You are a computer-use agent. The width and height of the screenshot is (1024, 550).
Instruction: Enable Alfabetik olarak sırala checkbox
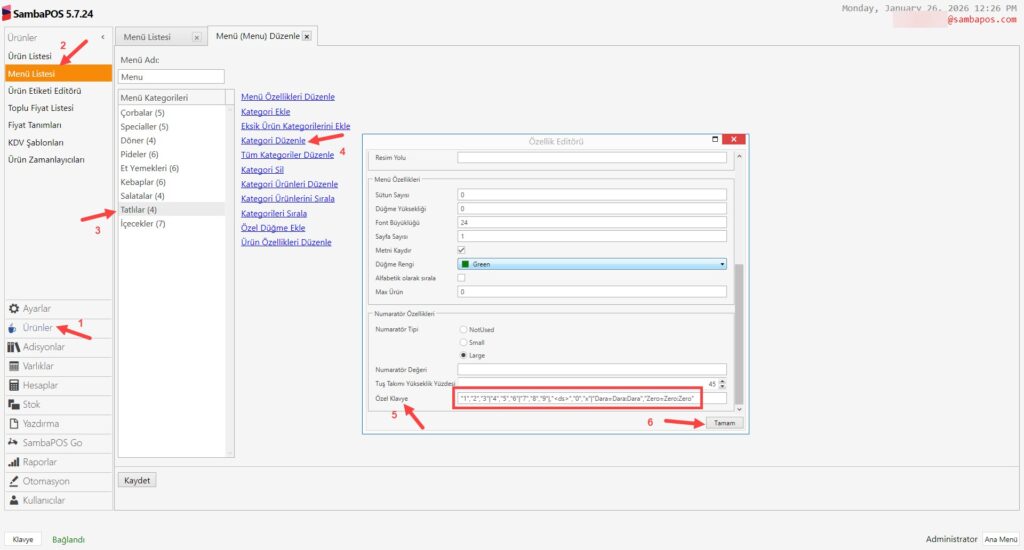(x=461, y=277)
